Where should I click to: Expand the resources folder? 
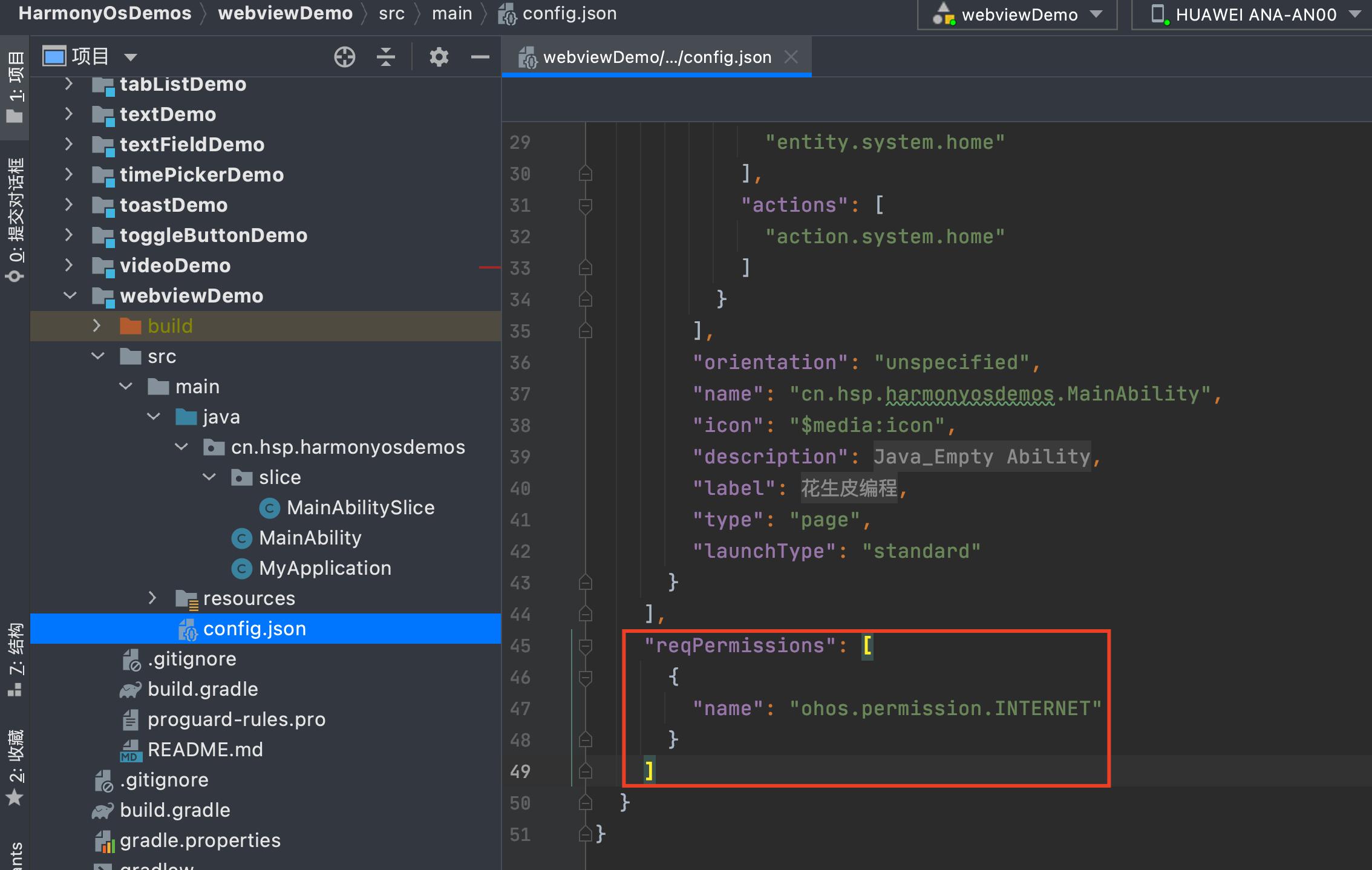[152, 598]
